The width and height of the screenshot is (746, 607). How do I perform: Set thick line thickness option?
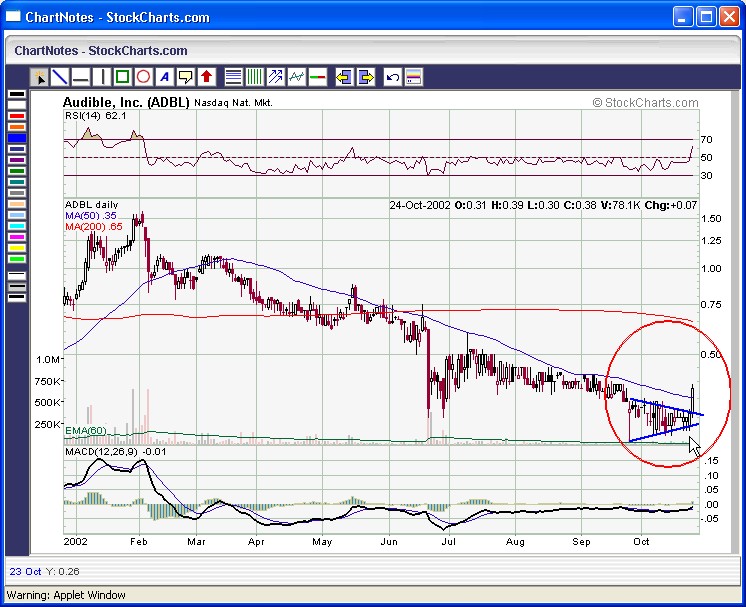click(x=17, y=297)
